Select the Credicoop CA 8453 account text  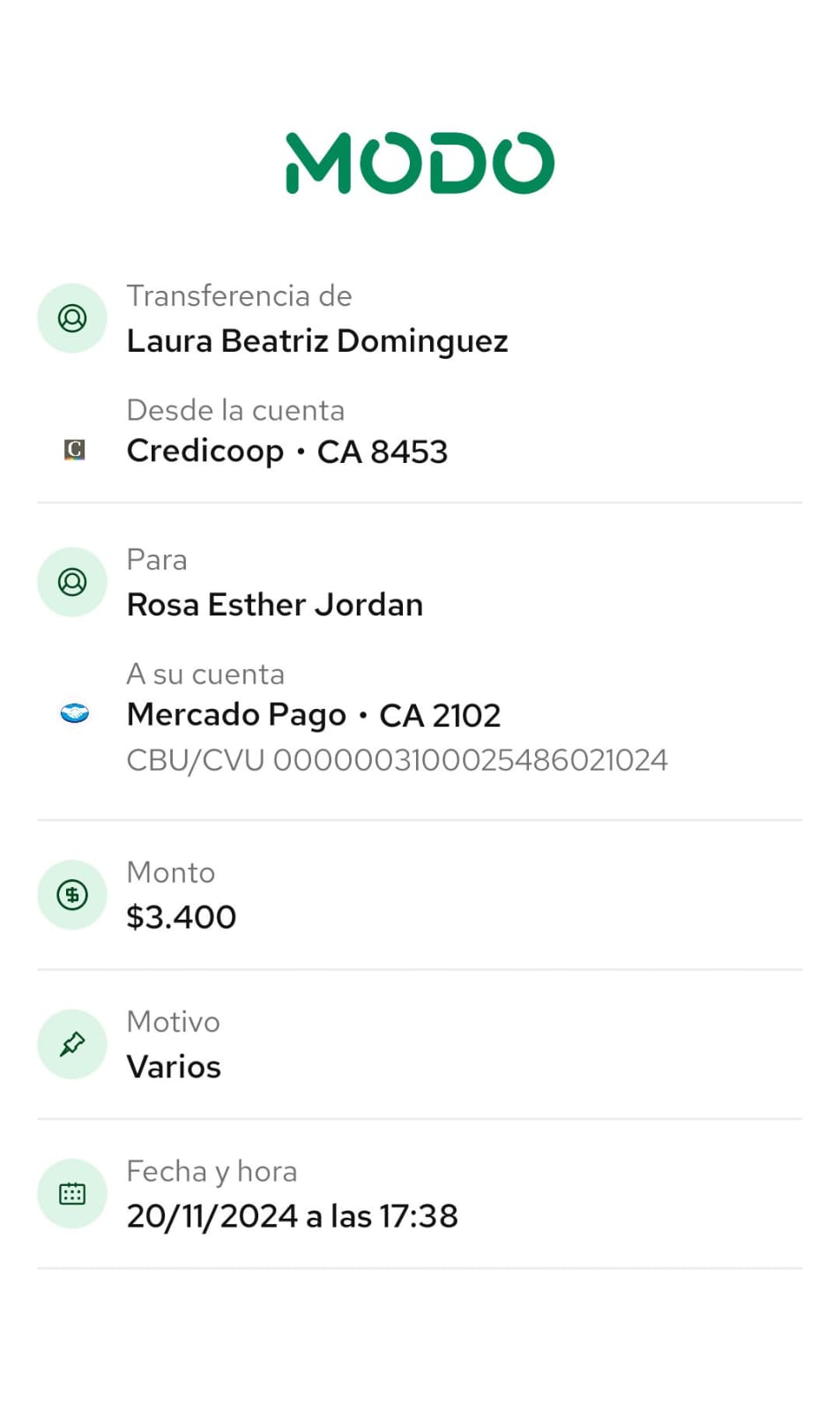287,451
